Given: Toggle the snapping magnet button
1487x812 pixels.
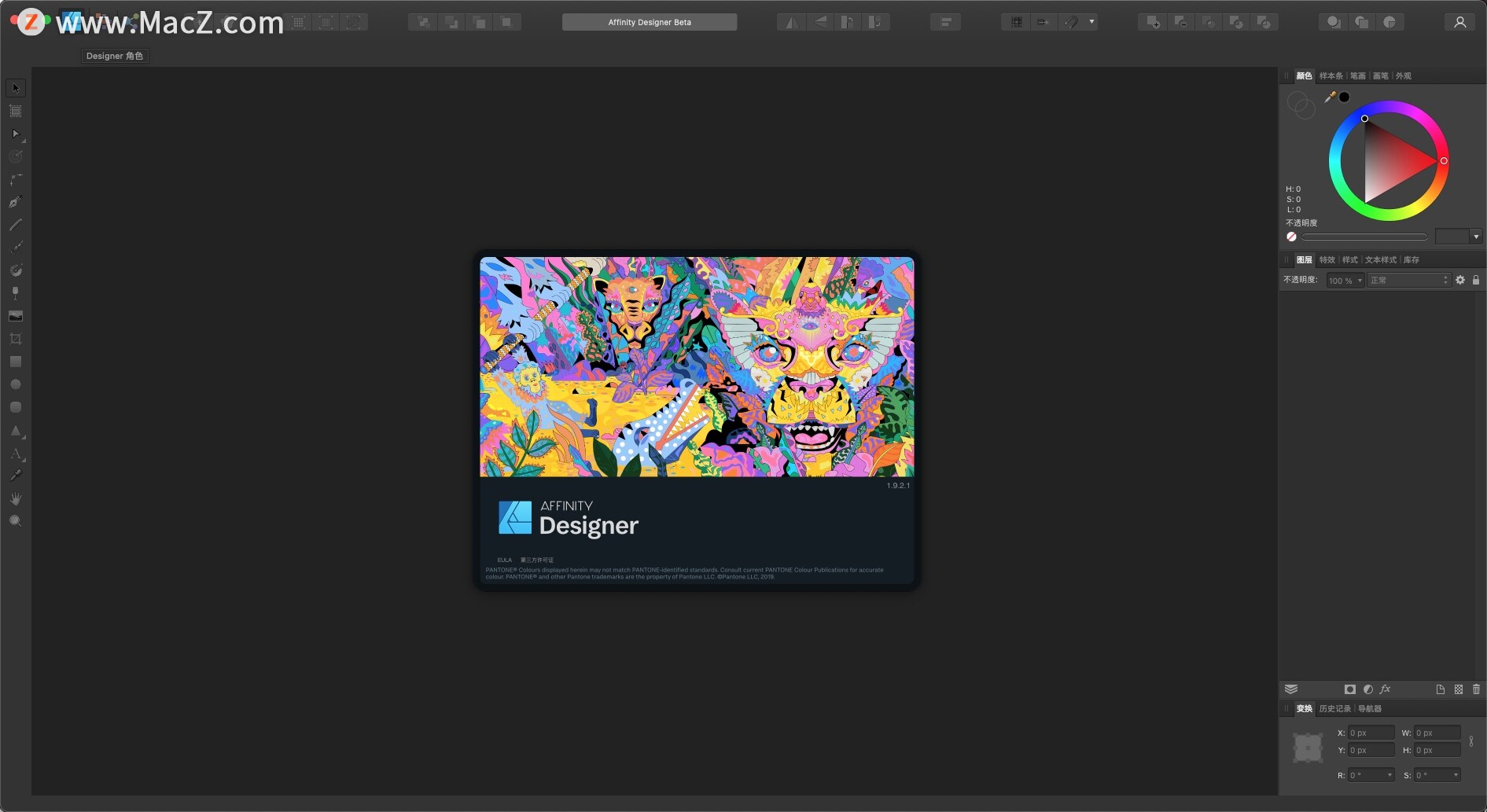Looking at the screenshot, I should 1071,22.
